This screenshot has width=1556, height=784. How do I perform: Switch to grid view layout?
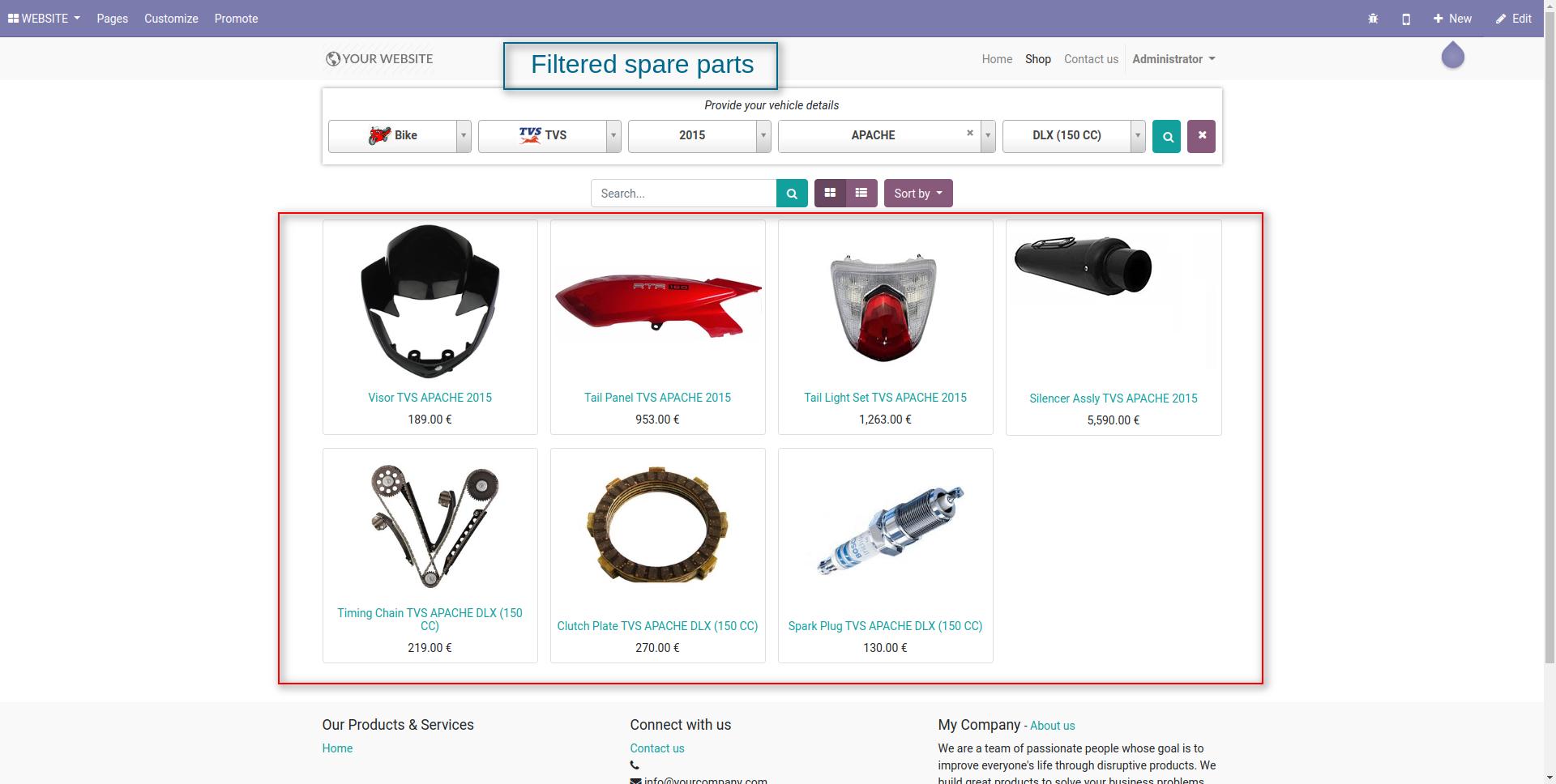[x=830, y=193]
